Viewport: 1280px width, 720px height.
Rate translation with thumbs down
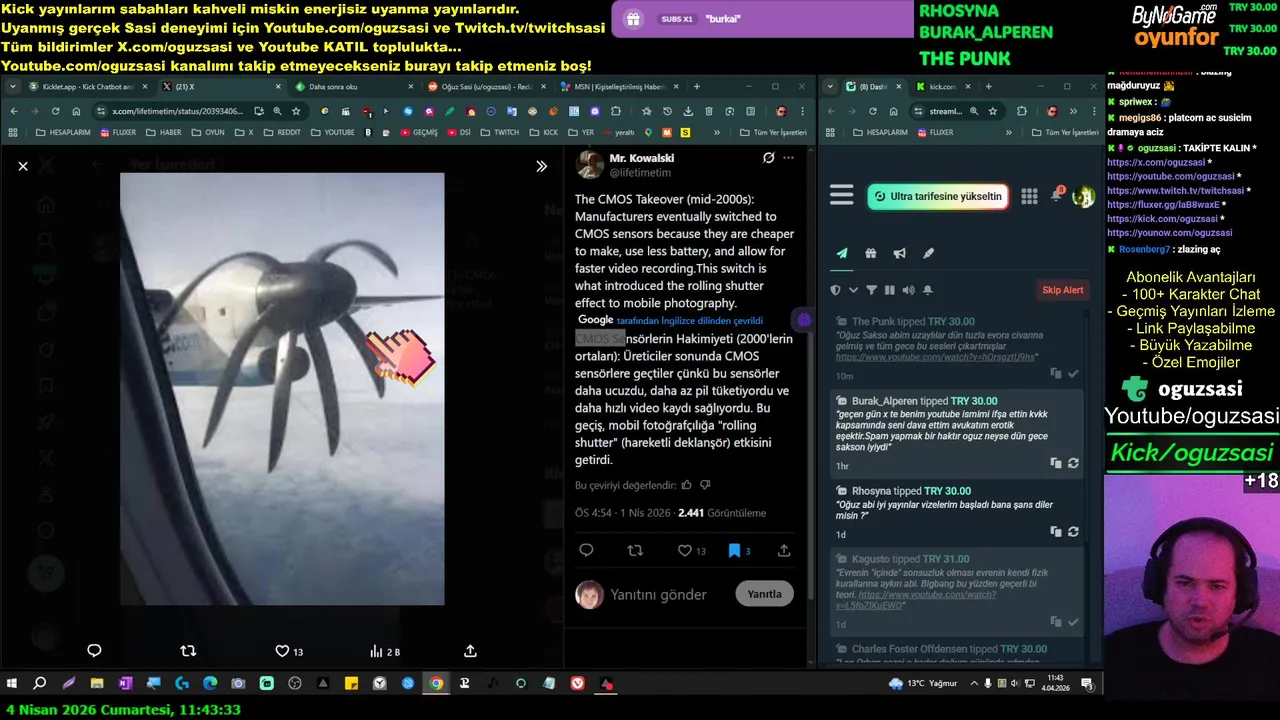coord(705,485)
